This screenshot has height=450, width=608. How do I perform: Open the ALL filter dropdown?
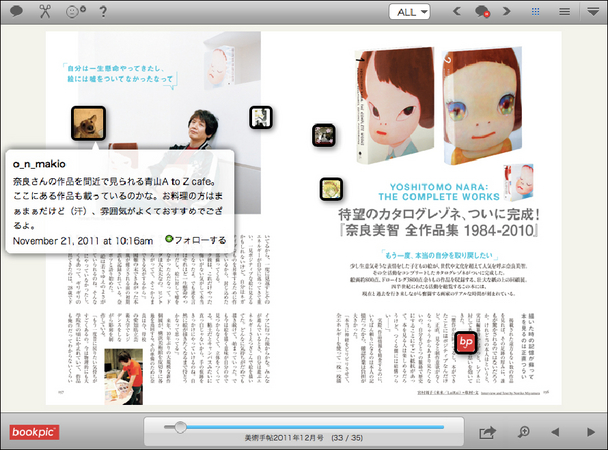tap(409, 12)
